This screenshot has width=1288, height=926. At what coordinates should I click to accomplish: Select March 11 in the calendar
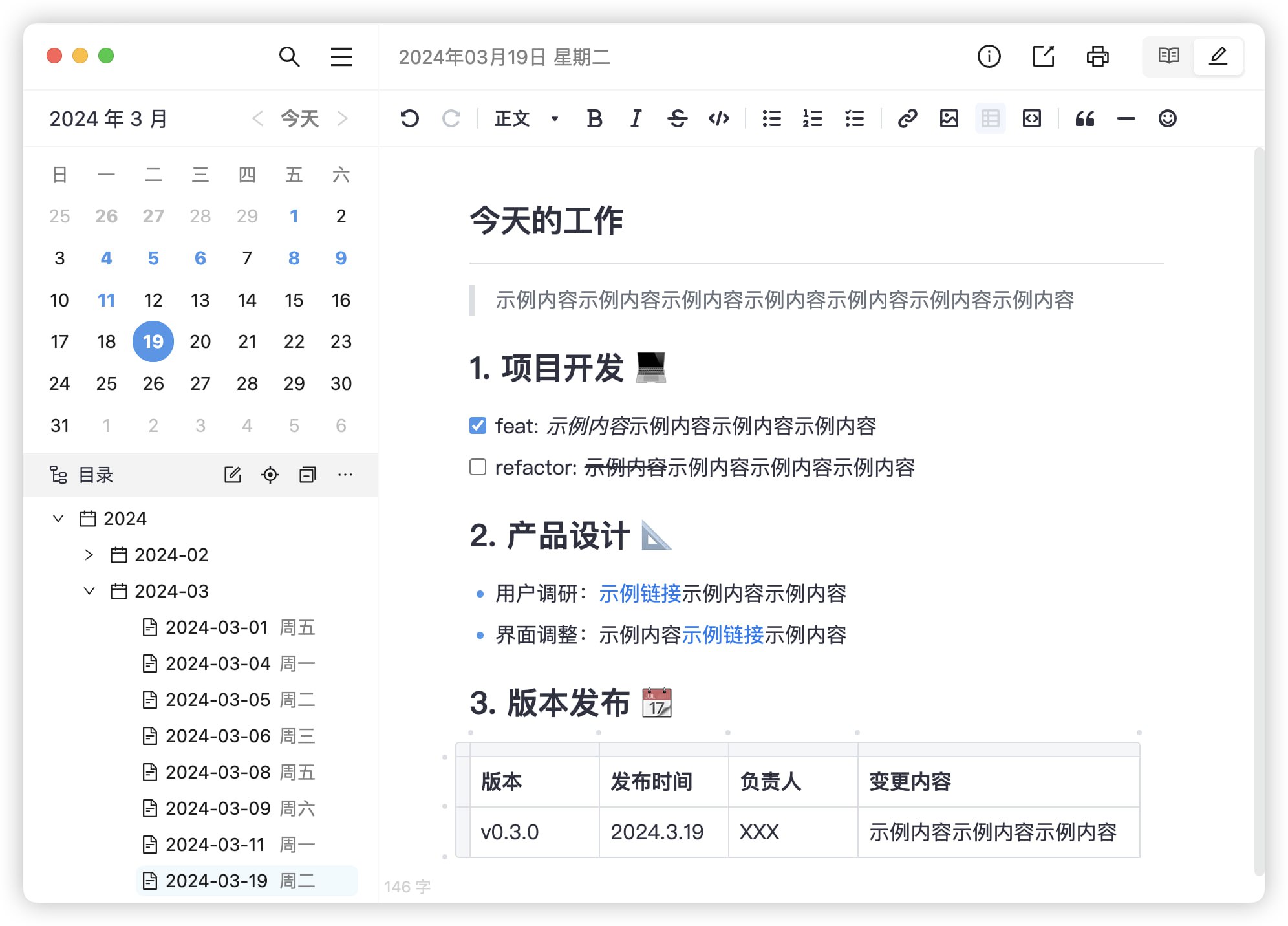[106, 300]
